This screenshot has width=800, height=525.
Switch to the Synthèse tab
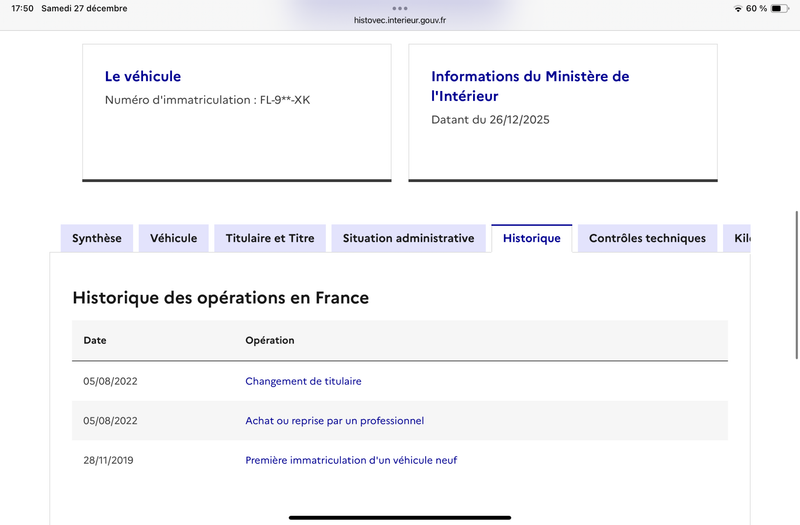click(x=97, y=238)
